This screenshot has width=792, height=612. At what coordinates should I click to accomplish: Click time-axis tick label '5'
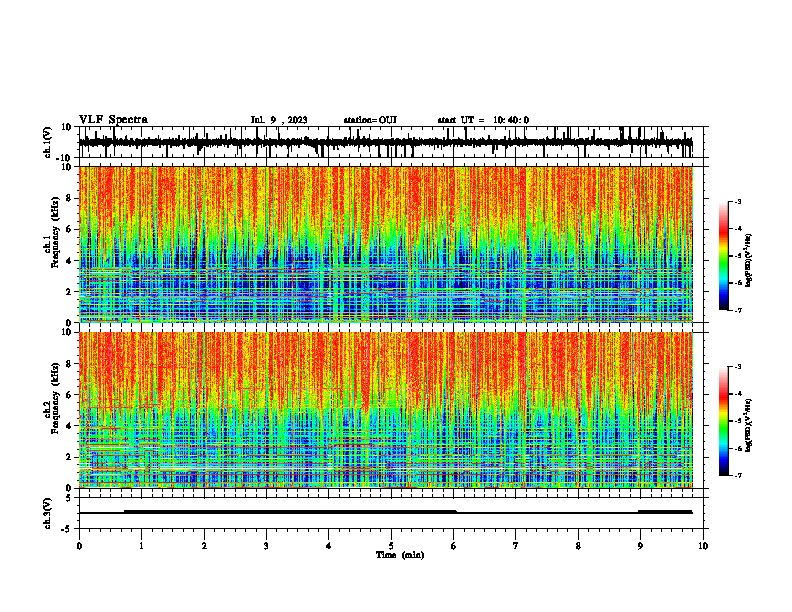click(x=391, y=546)
